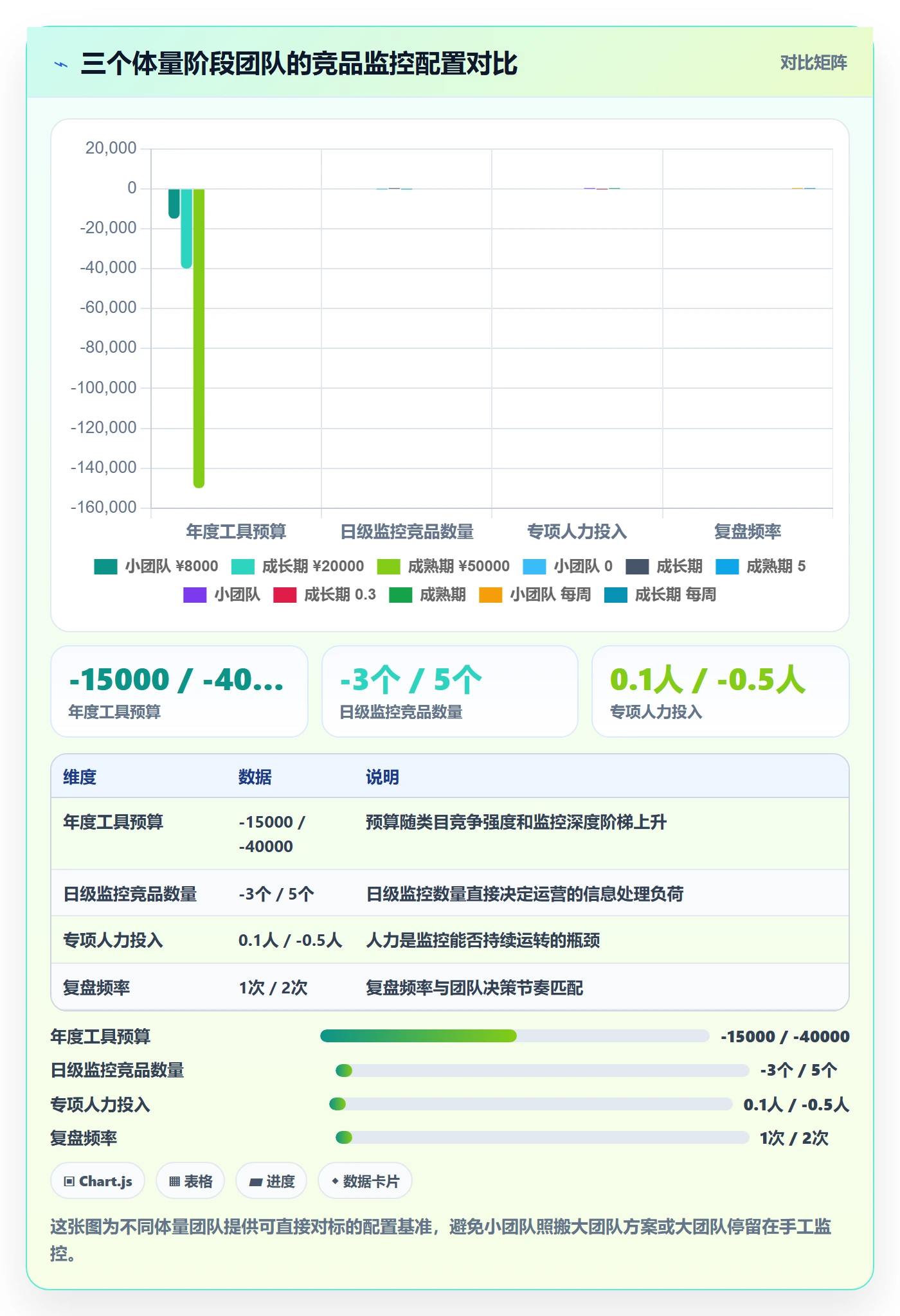Click the 日级监控竞品数量 progress bar
Image resolution: width=900 pixels, height=1316 pixels.
(x=542, y=1070)
